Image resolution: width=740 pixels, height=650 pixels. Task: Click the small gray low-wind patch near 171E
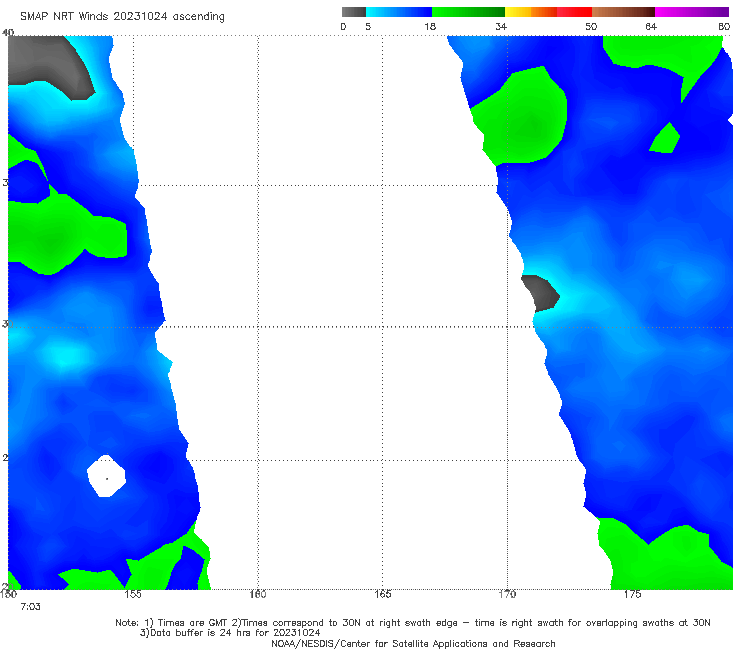click(541, 293)
